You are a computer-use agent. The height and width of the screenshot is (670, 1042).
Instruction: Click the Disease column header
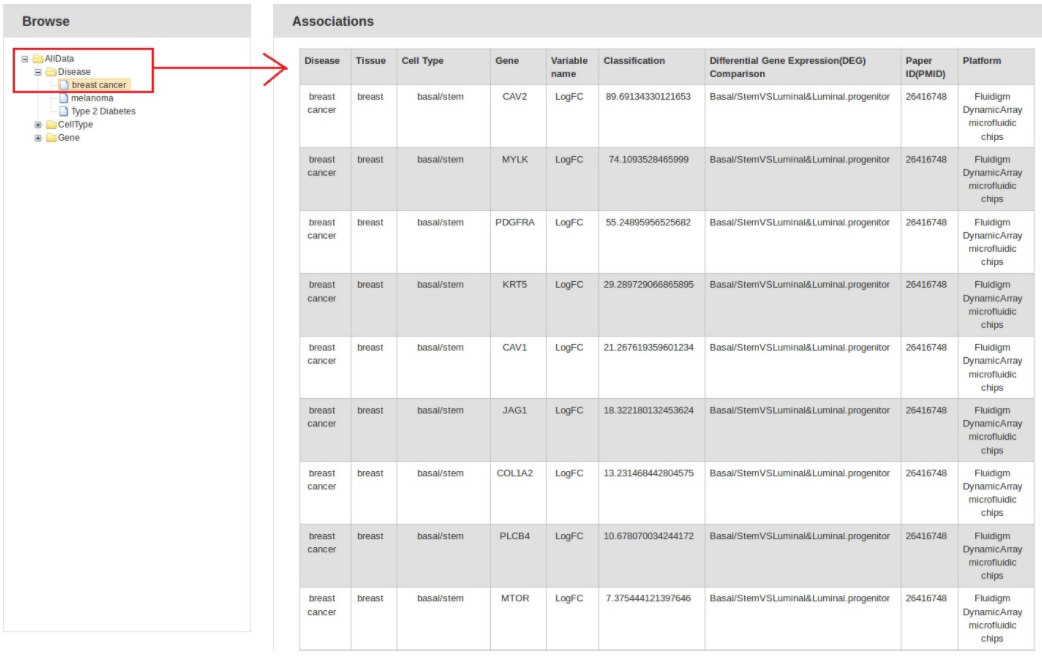(x=325, y=66)
